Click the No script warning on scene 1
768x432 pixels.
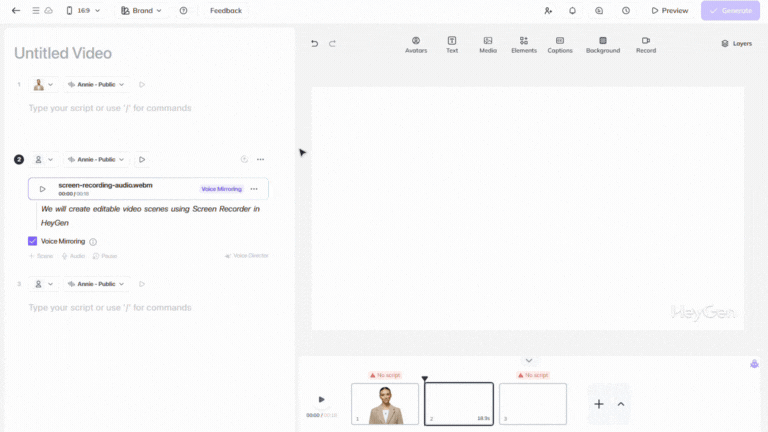385,375
